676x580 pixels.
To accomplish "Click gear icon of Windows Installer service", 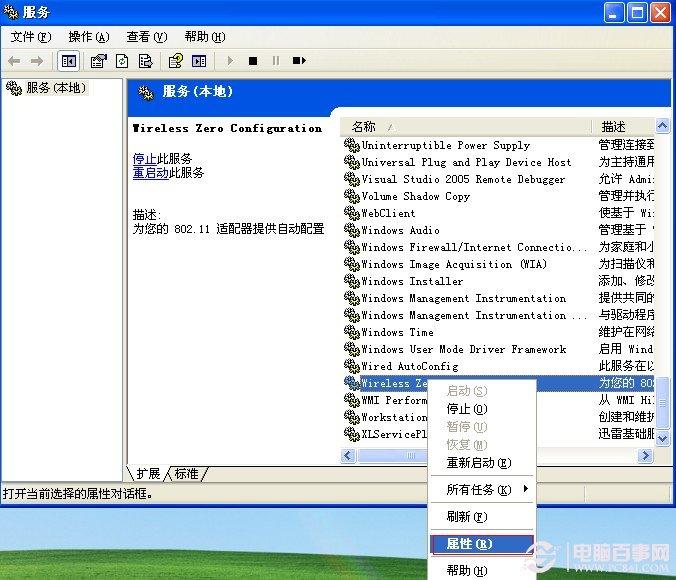I will 352,281.
